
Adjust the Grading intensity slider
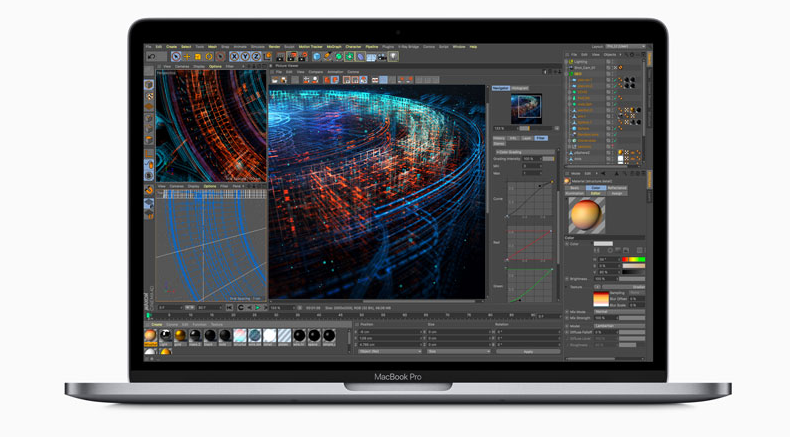point(548,159)
